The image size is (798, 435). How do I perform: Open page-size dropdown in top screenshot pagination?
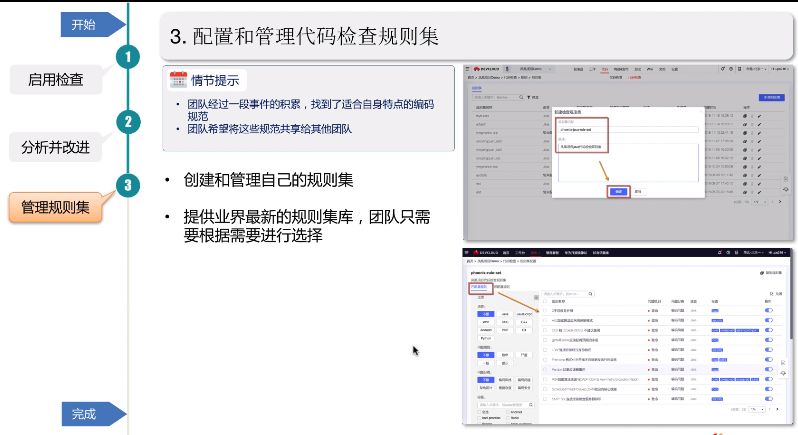click(x=759, y=202)
